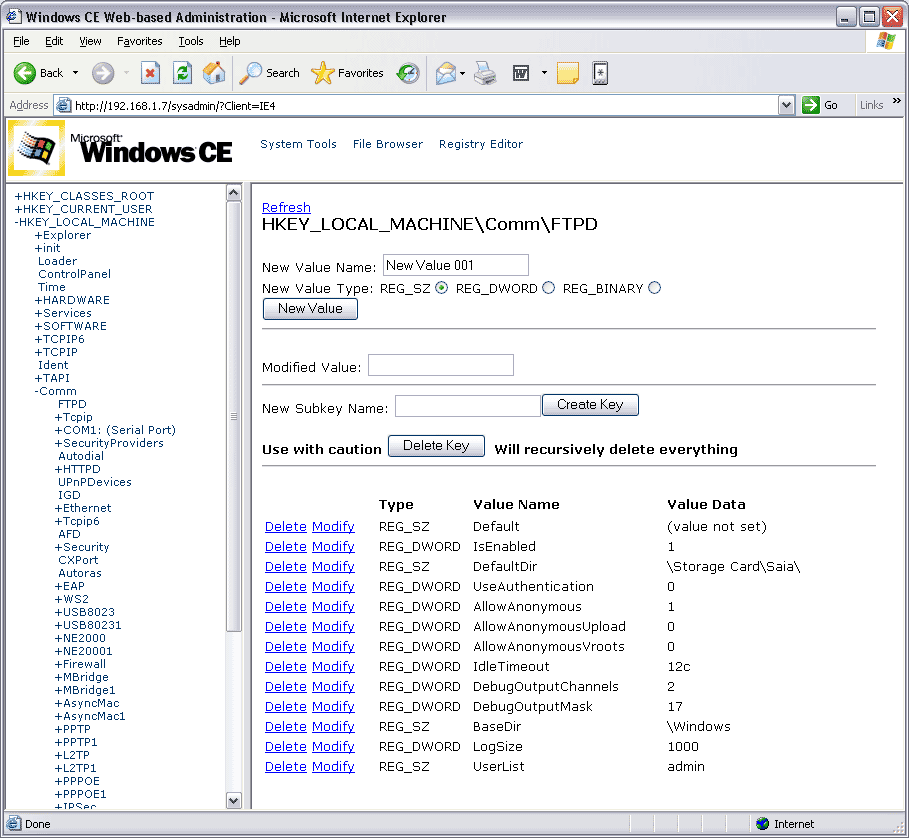Open the Tools menu
Image resolution: width=909 pixels, height=838 pixels.
pyautogui.click(x=191, y=41)
